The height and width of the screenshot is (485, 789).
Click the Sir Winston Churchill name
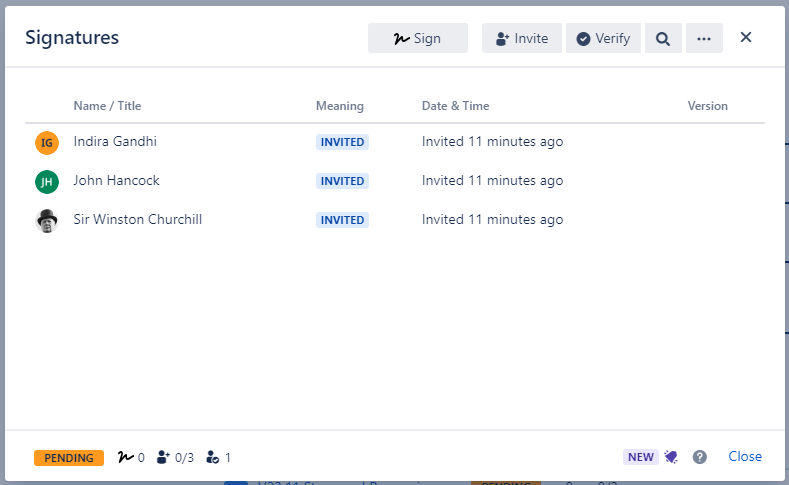coord(138,219)
